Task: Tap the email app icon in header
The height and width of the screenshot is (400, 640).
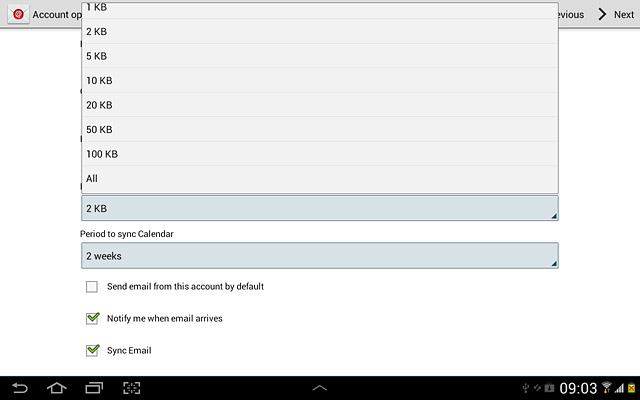Action: pos(18,15)
